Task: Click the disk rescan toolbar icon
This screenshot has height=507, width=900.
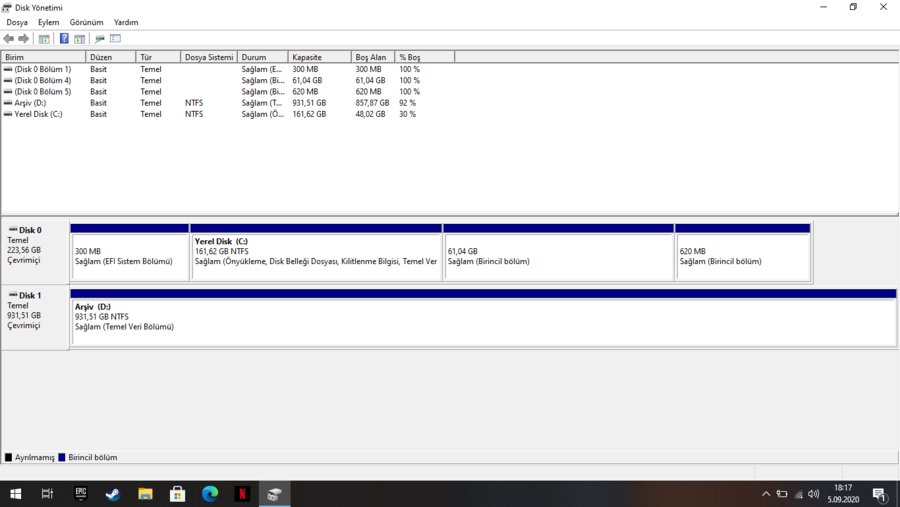Action: pyautogui.click(x=99, y=38)
